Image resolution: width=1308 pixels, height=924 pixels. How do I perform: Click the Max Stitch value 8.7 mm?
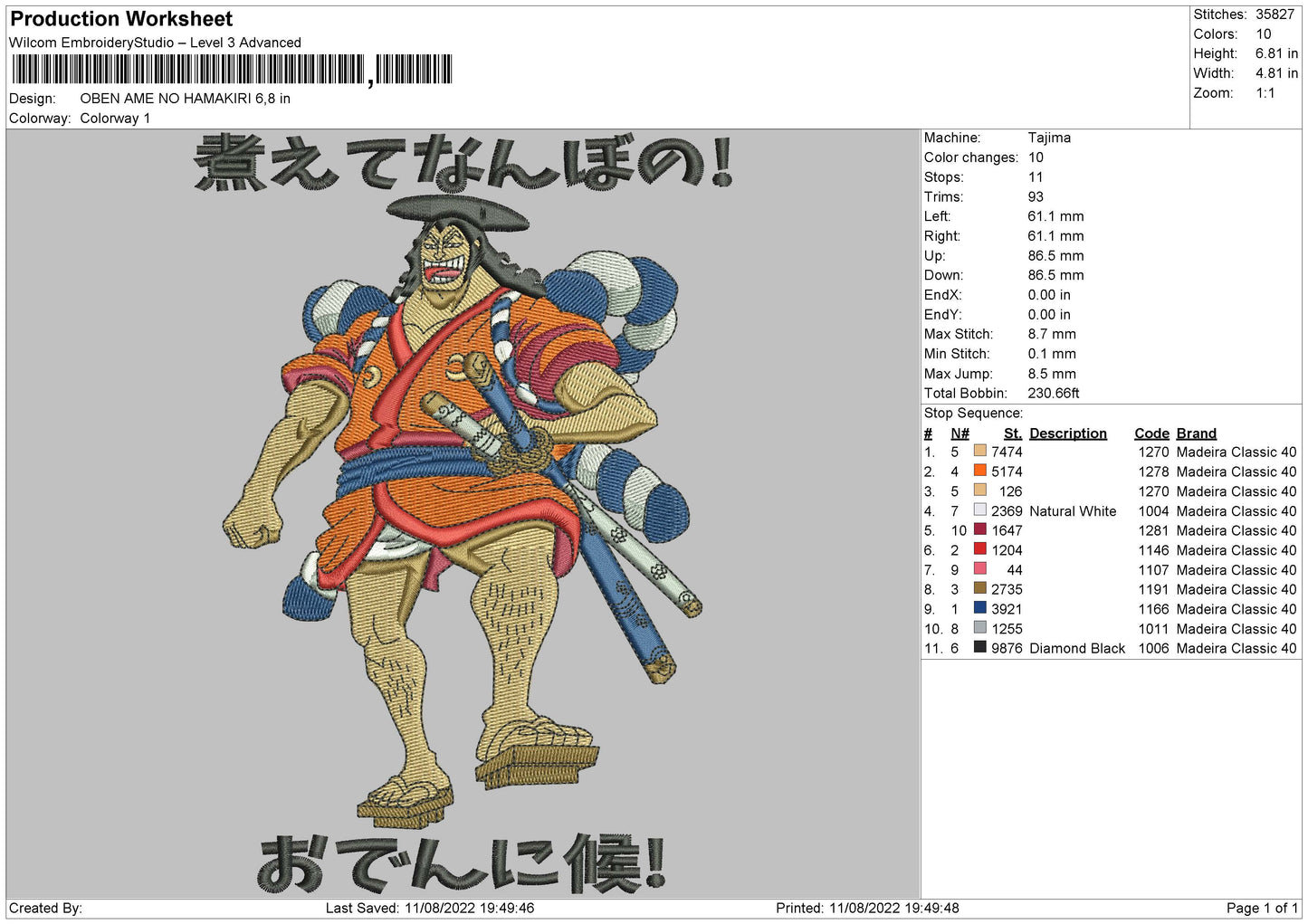coord(1052,334)
